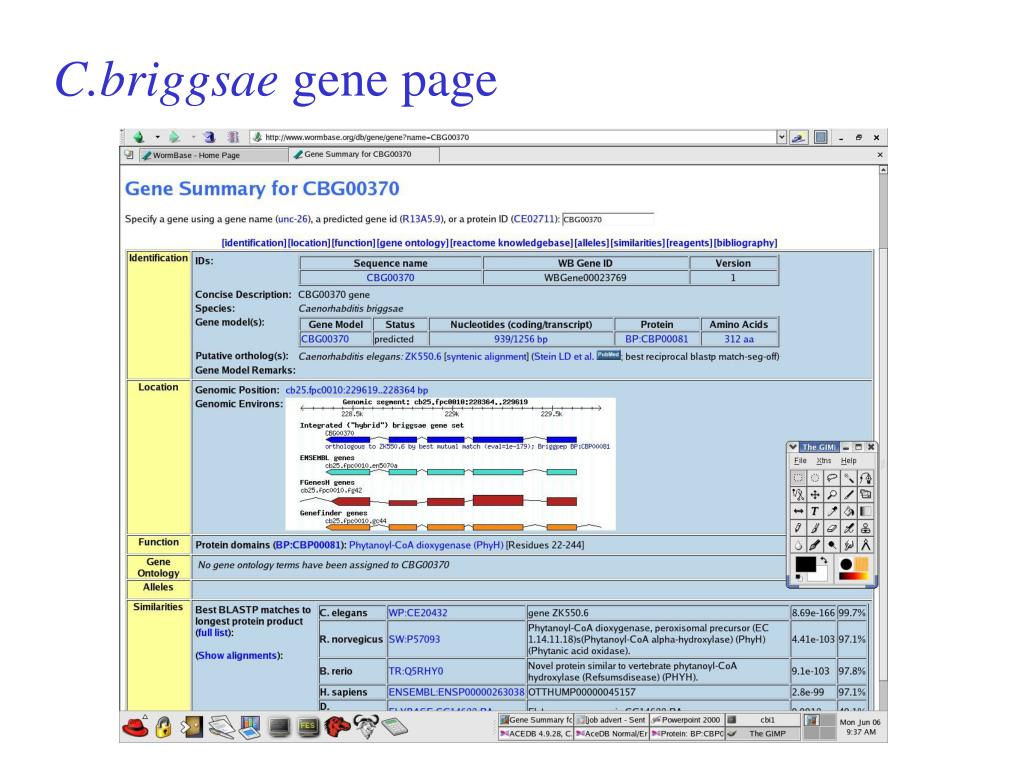Image resolution: width=1024 pixels, height=768 pixels.
Task: Click the browser Back arrow icon
Action: (138, 137)
